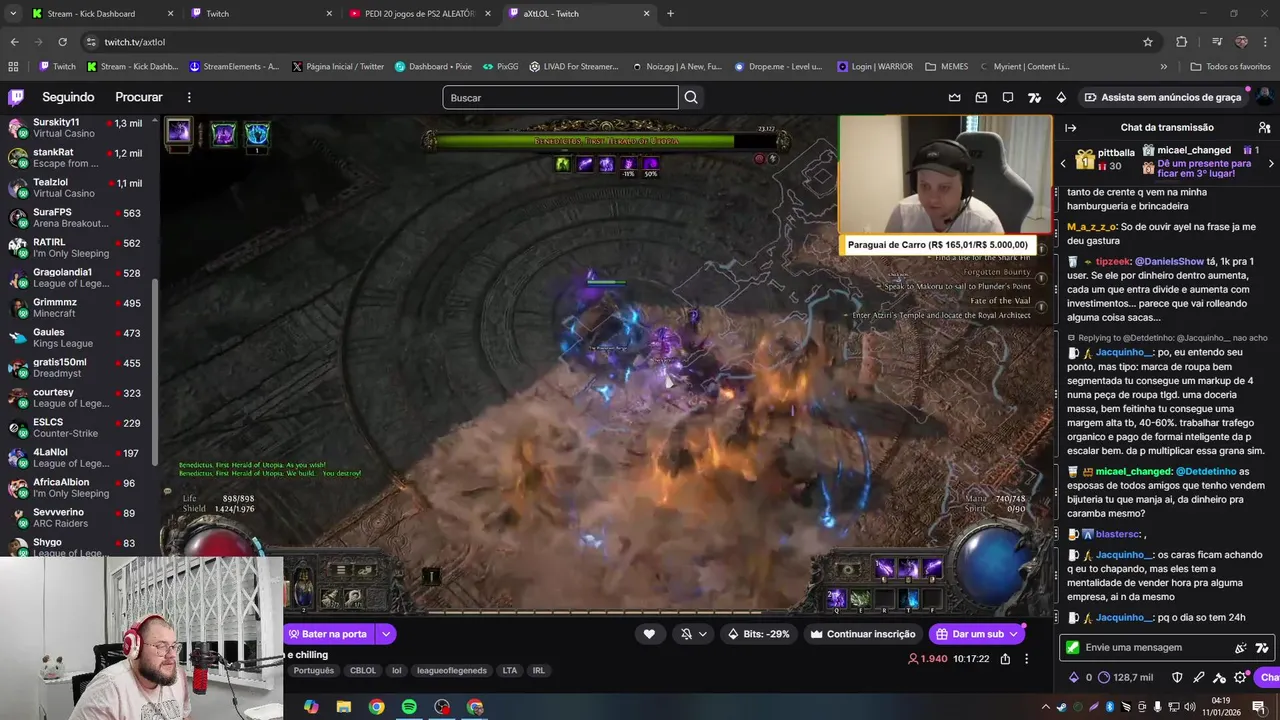Open chat settings gear icon
The image size is (1280, 720).
click(x=1241, y=677)
